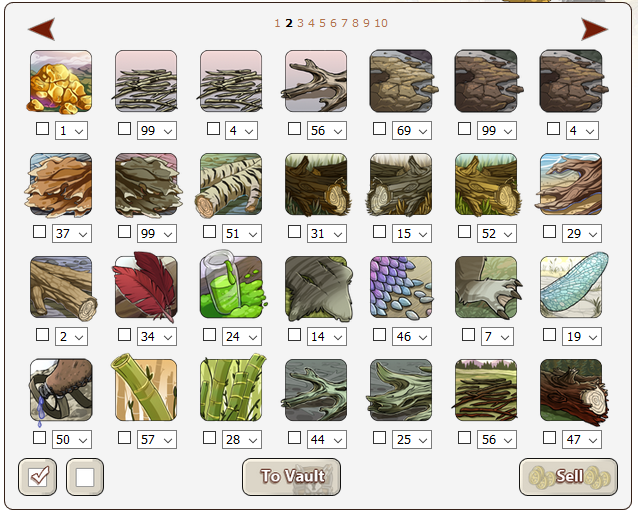Click the red feather item icon

146,287
